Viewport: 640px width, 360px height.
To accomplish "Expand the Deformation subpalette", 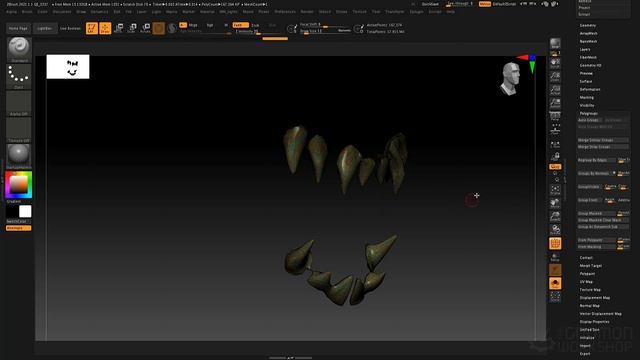I will [x=590, y=89].
